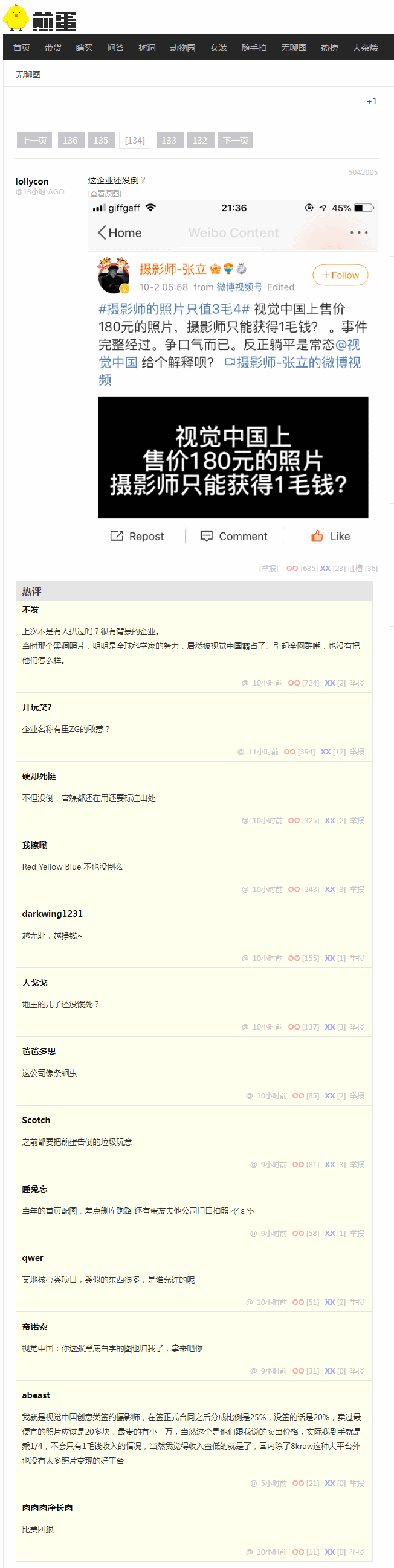Jump to page 133
The height and width of the screenshot is (1568, 394).
pyautogui.click(x=169, y=141)
